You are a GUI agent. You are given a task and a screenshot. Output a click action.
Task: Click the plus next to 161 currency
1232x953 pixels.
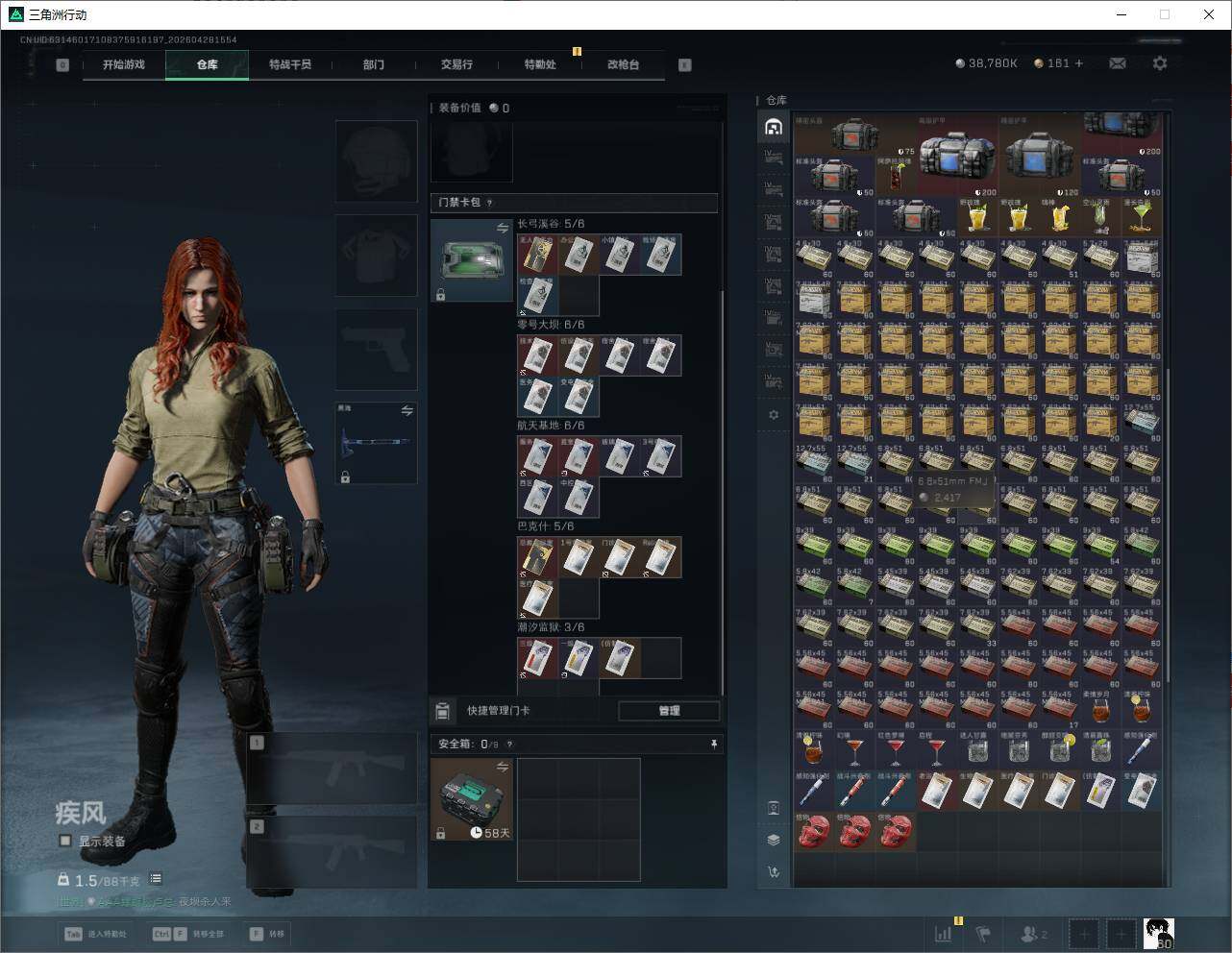tap(1079, 62)
